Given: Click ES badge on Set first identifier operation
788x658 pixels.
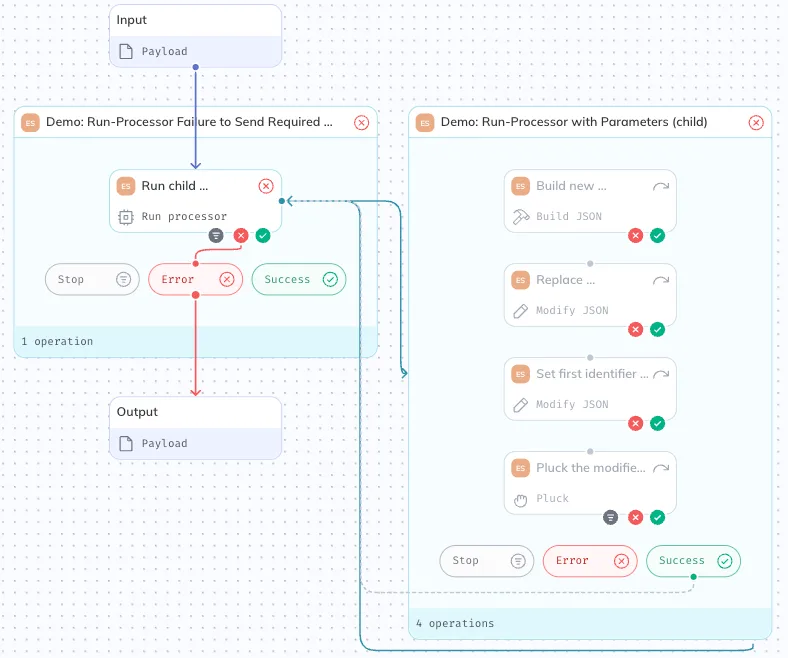Looking at the screenshot, I should pyautogui.click(x=521, y=374).
